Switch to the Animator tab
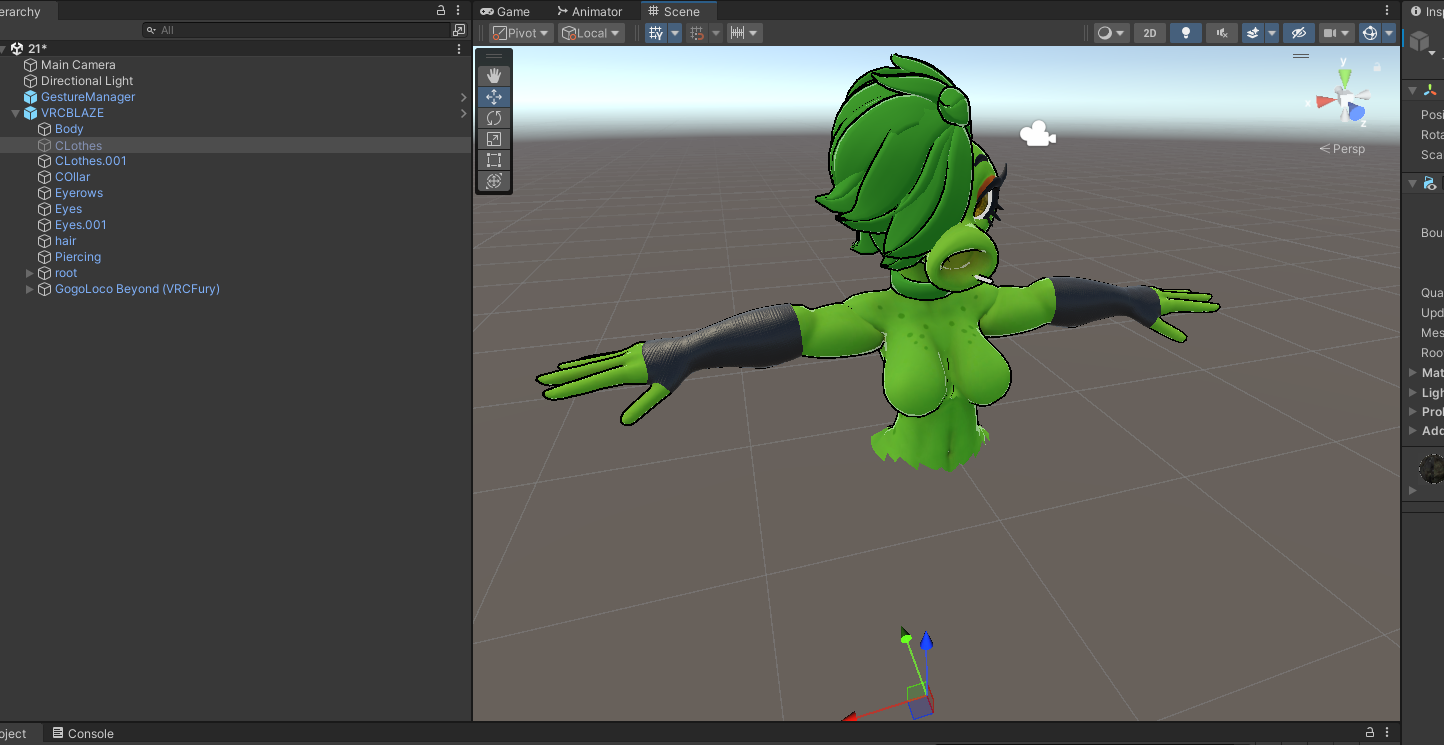This screenshot has height=745, width=1444. [588, 11]
